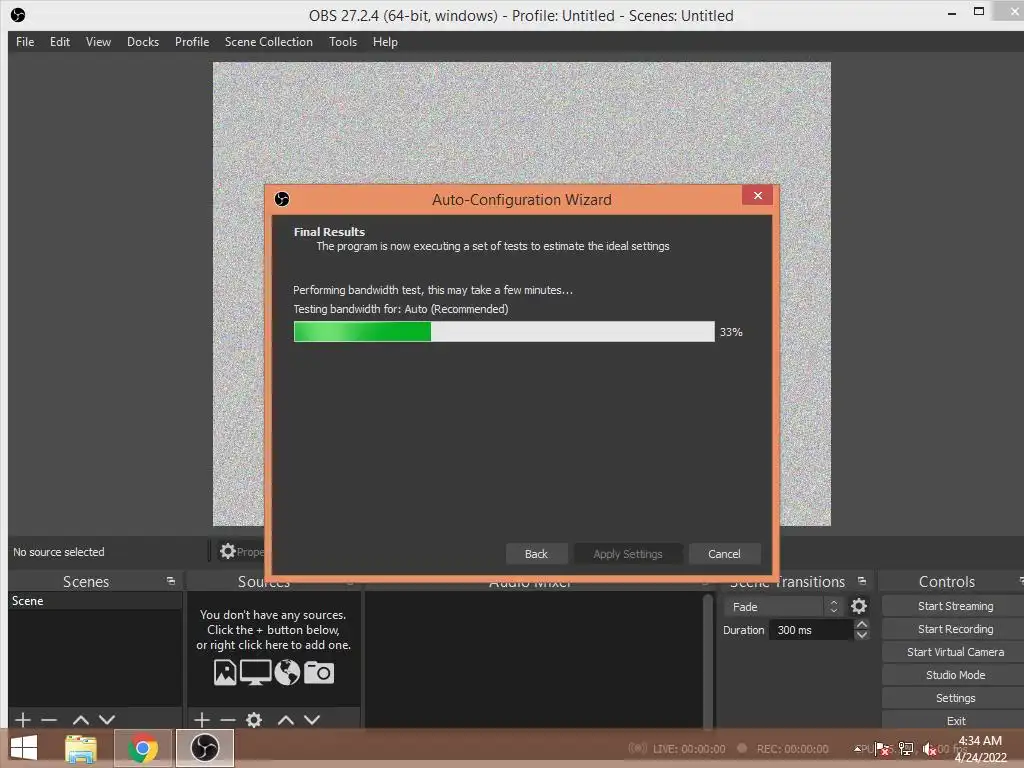Click the flag notification tray icon
Viewport: 1024px width, 768px height.
tap(882, 749)
